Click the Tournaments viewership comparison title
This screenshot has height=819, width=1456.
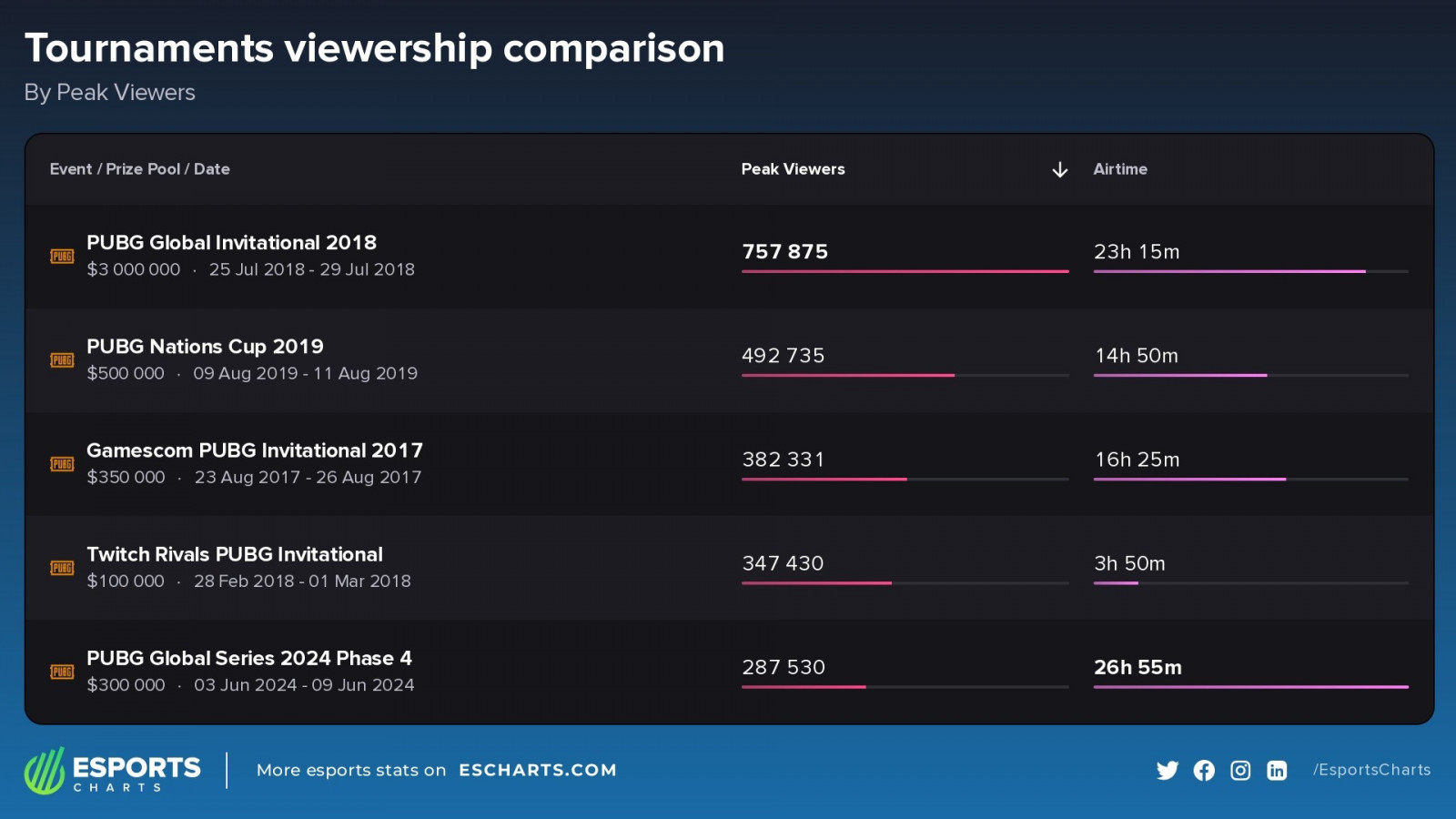pyautogui.click(x=374, y=48)
